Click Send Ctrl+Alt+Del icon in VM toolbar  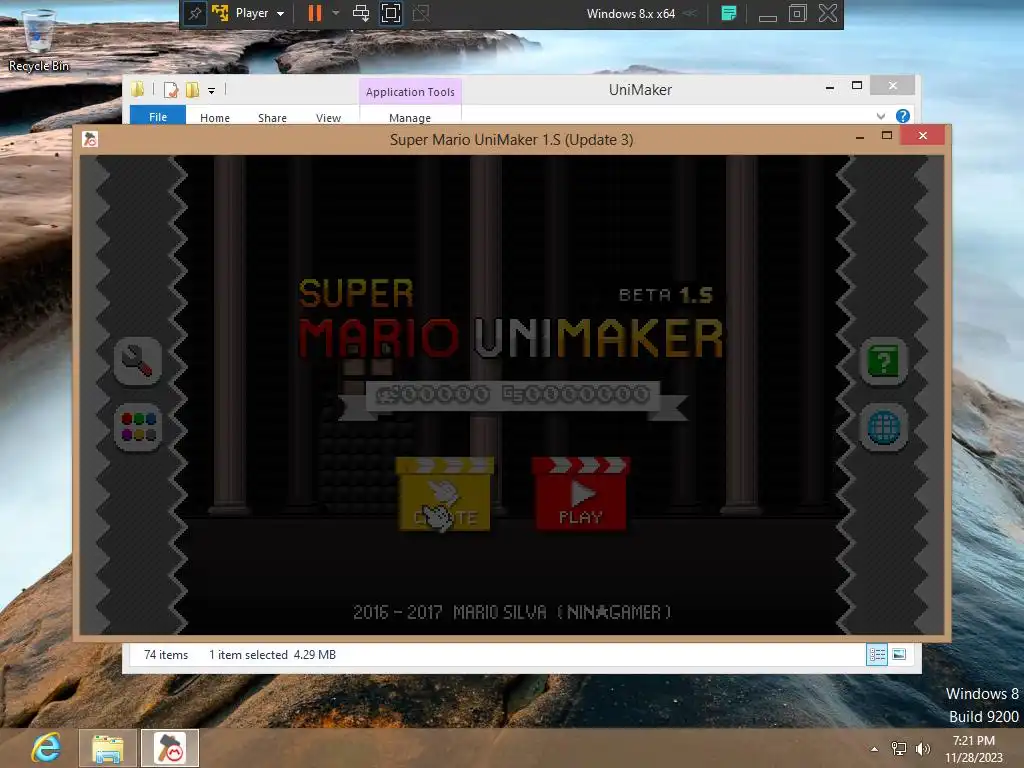360,13
